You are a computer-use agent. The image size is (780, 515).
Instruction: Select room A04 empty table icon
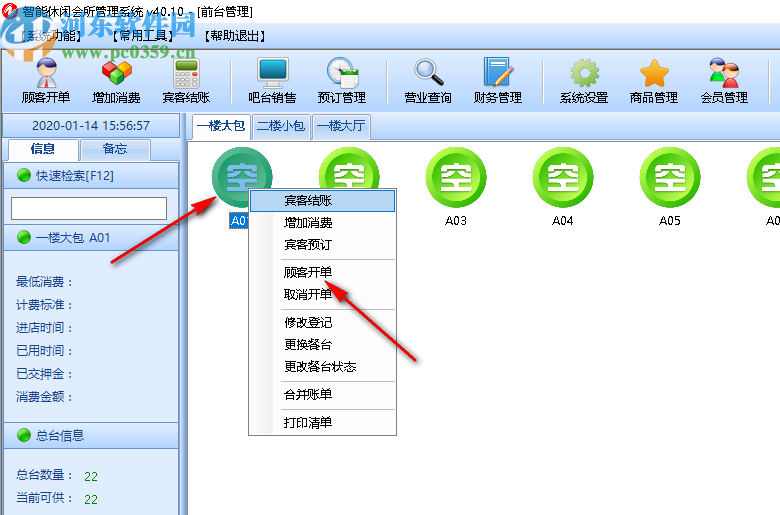click(x=563, y=177)
